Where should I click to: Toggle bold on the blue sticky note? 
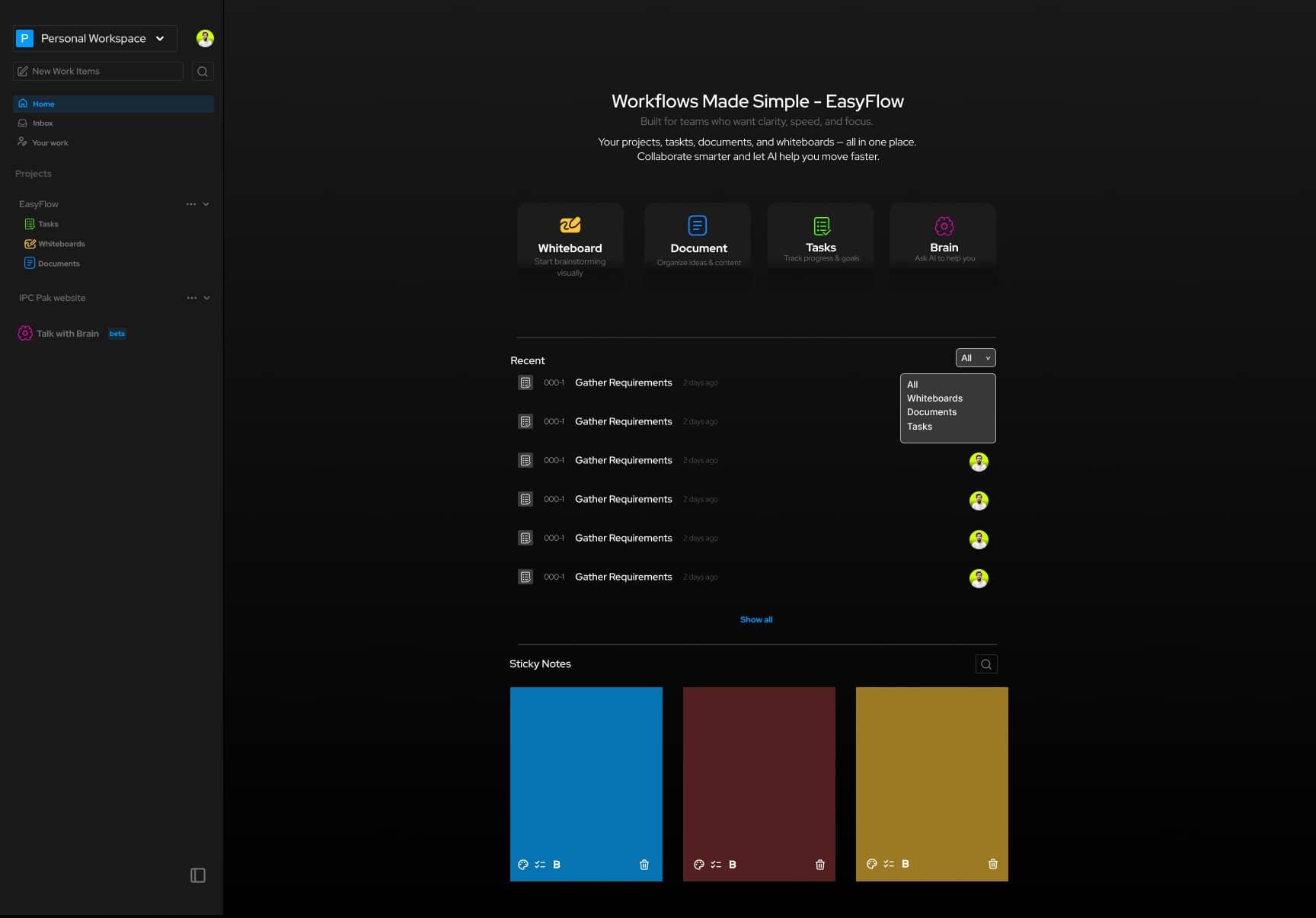[557, 865]
